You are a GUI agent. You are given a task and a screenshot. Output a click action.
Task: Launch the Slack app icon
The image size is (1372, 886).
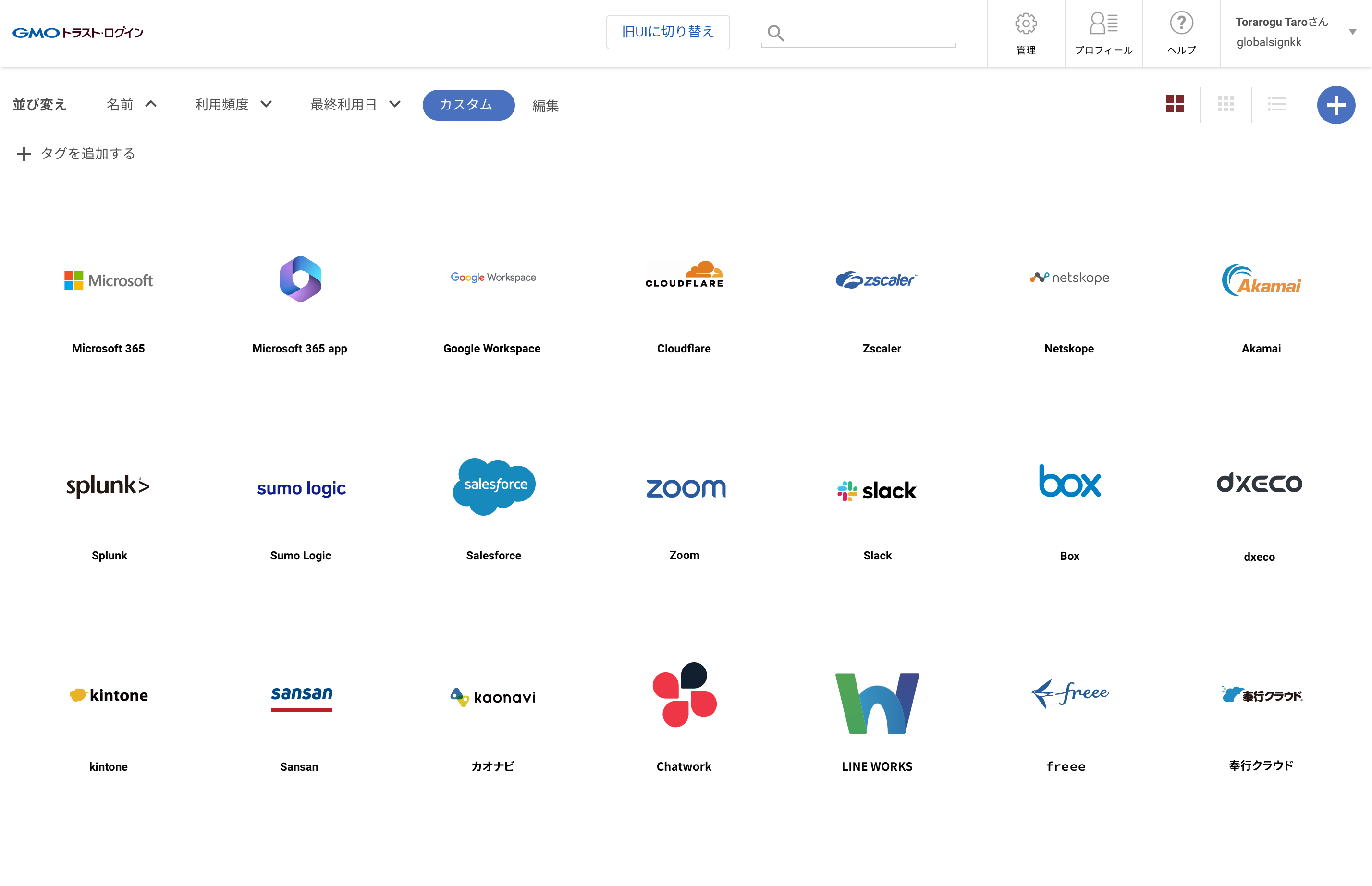point(877,491)
